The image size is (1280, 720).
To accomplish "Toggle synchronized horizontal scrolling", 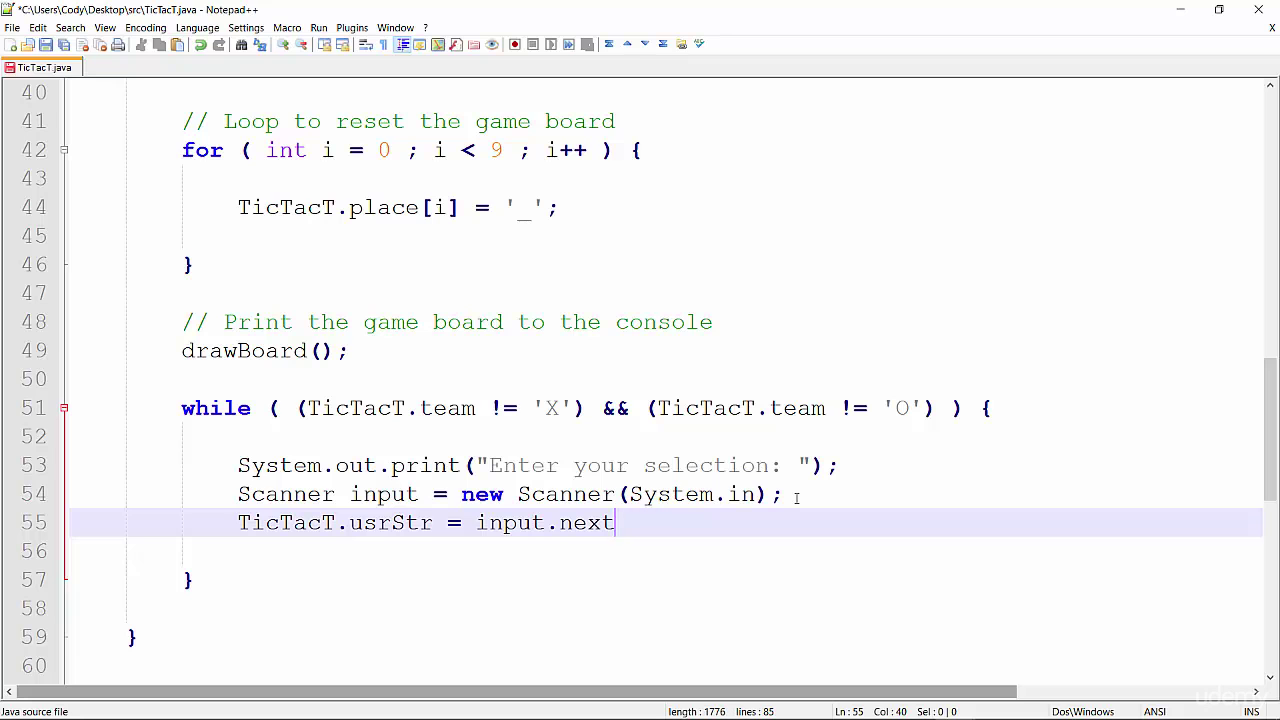I will coord(342,44).
